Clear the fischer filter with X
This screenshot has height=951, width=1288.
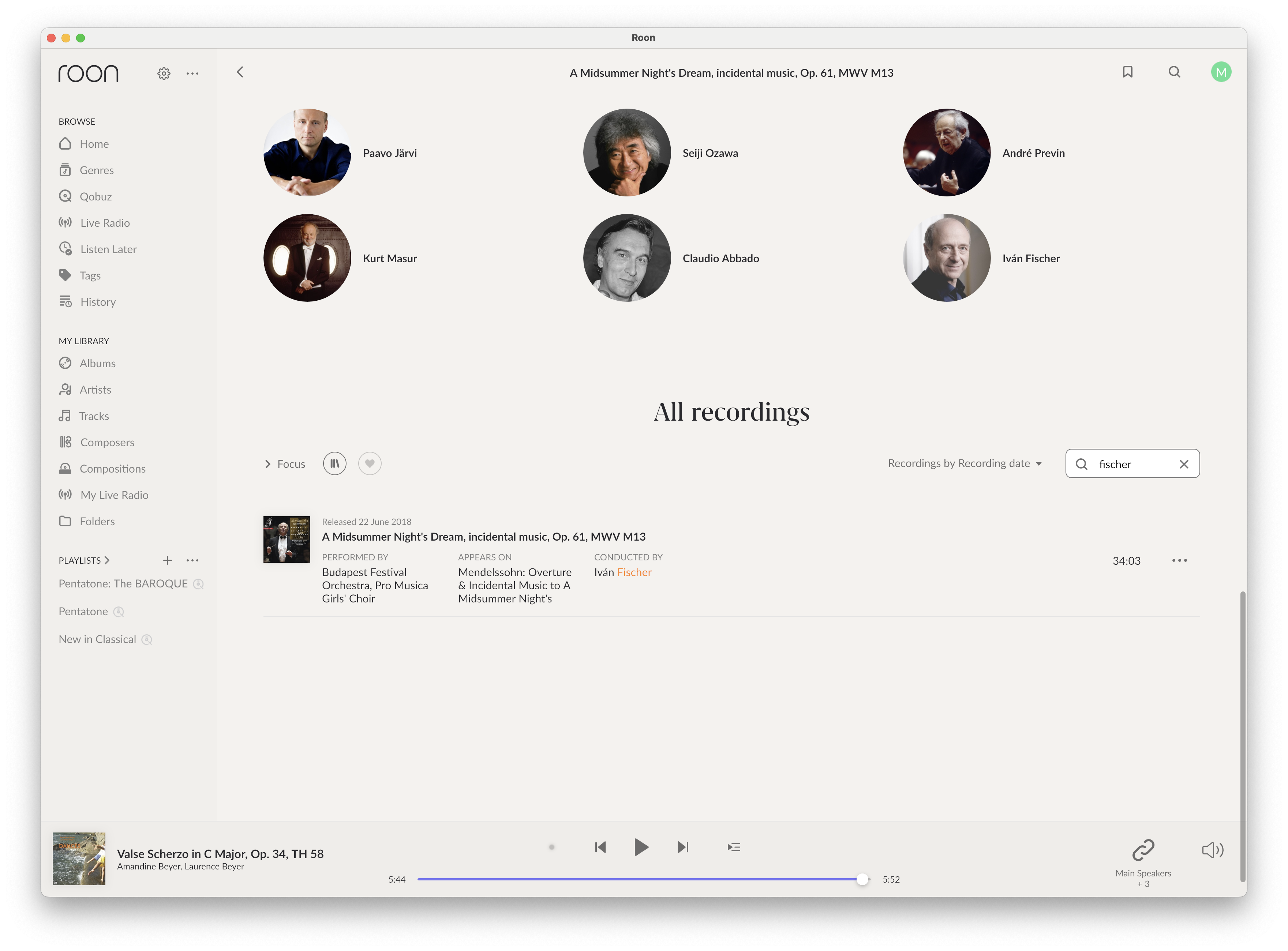(1184, 464)
